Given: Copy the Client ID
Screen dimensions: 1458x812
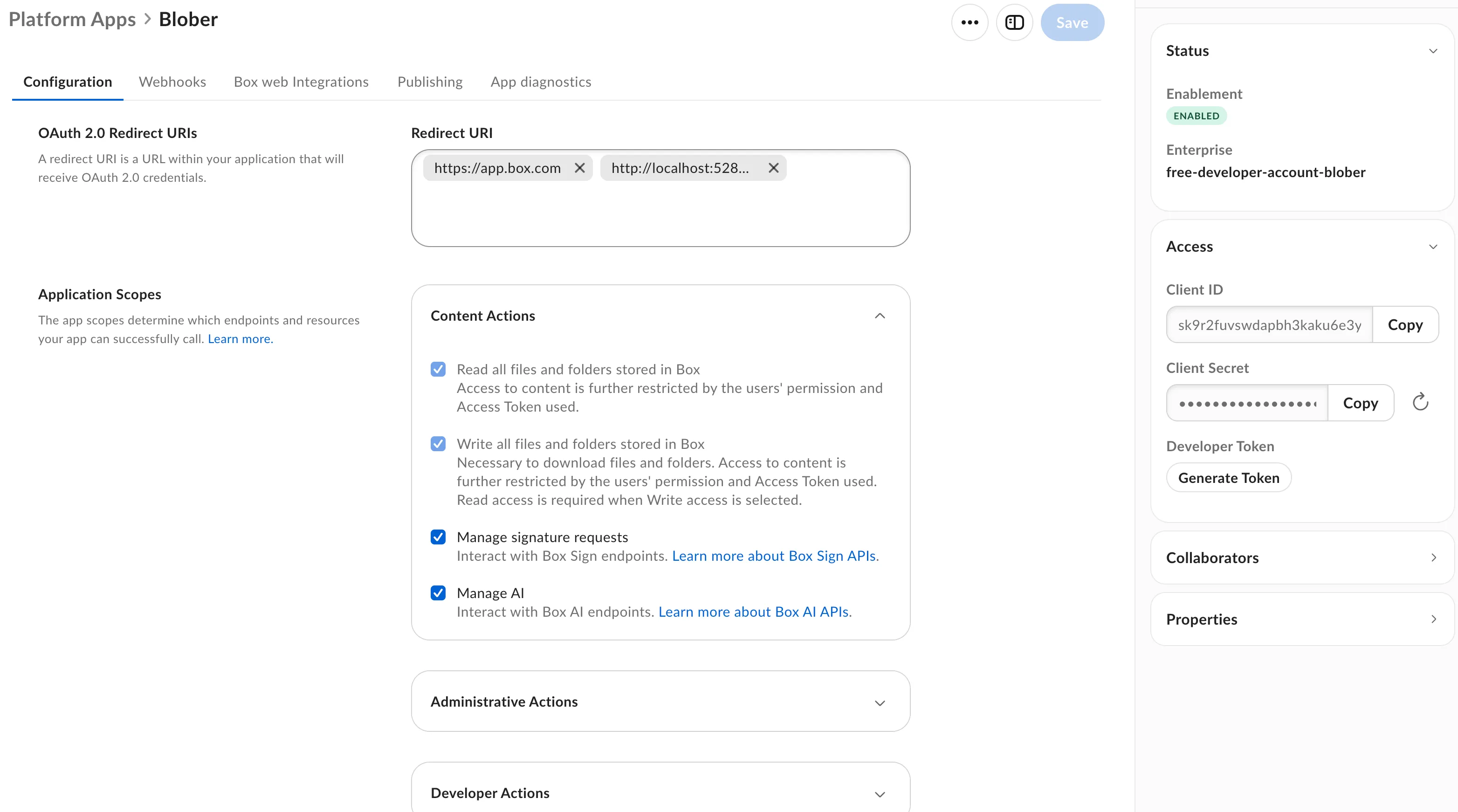Looking at the screenshot, I should 1405,325.
